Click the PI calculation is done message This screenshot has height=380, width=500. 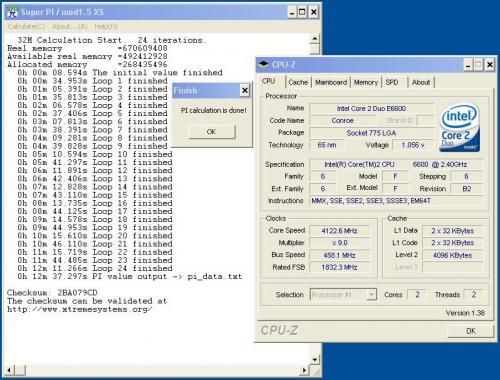tap(214, 110)
